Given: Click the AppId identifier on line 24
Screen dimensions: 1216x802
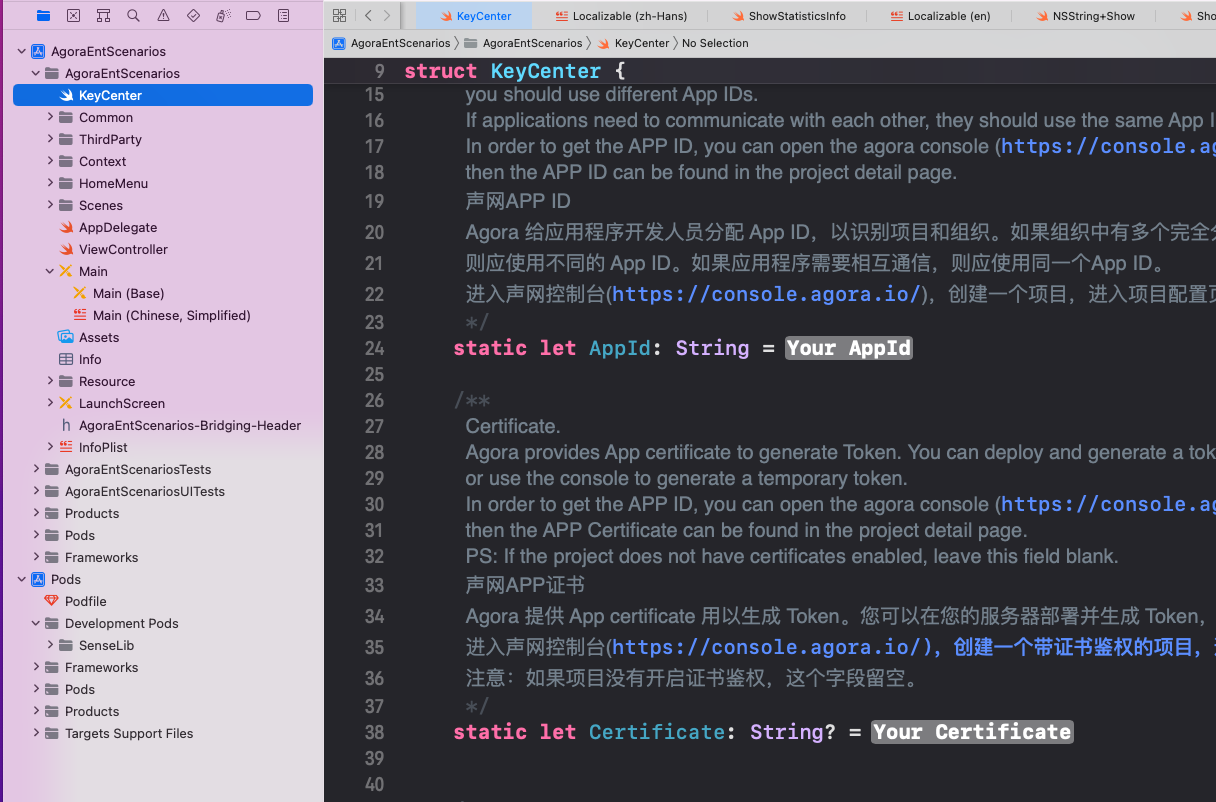Looking at the screenshot, I should (619, 348).
